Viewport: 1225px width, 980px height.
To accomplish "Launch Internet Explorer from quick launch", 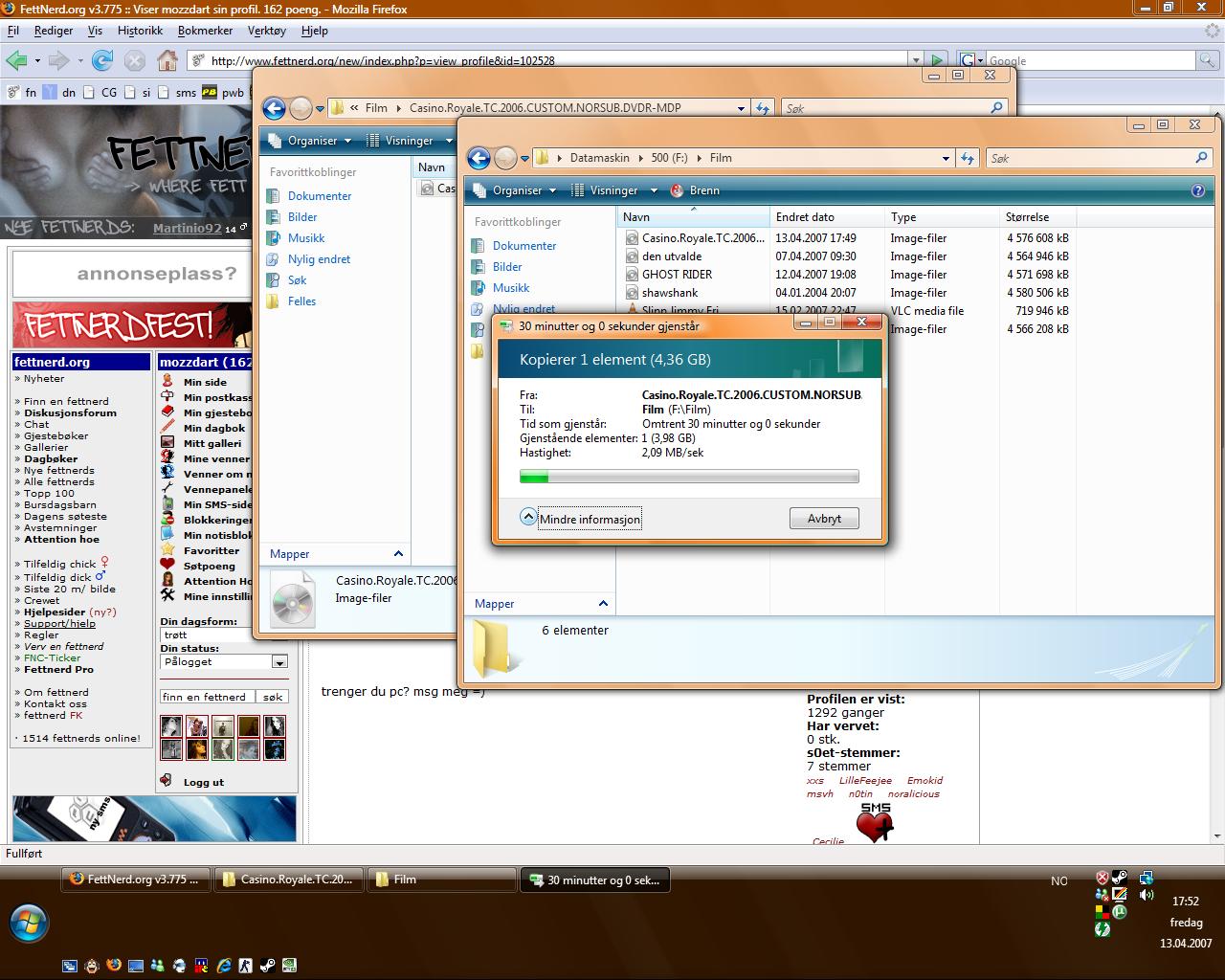I will 224,966.
